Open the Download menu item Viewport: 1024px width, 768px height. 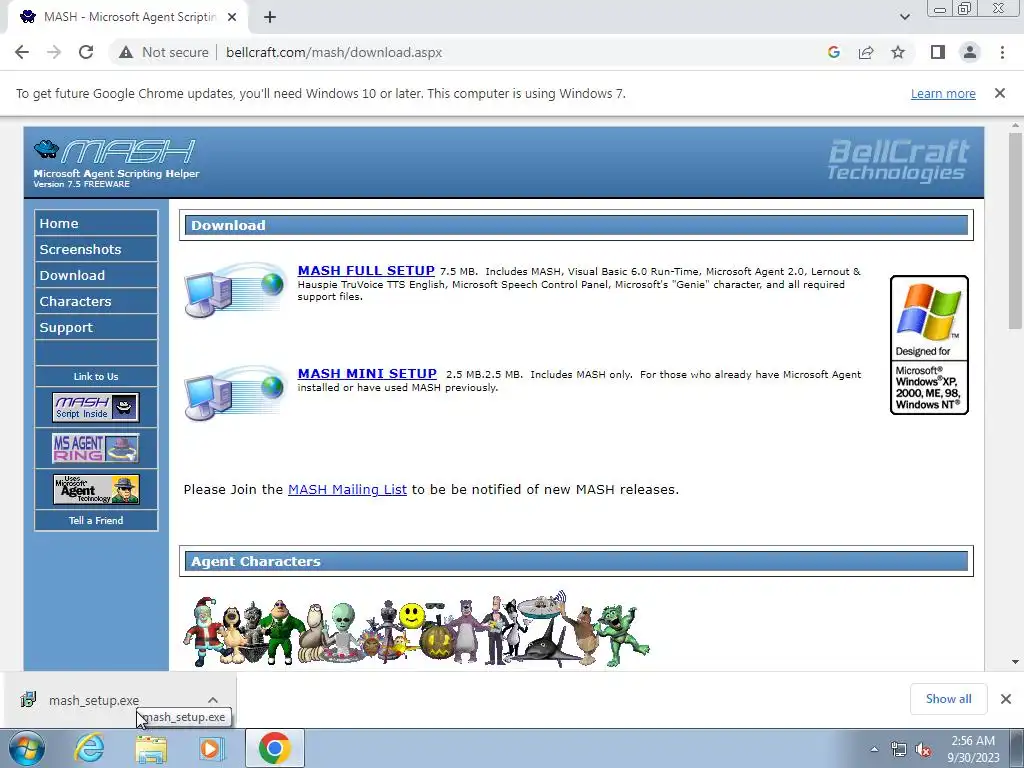point(96,276)
